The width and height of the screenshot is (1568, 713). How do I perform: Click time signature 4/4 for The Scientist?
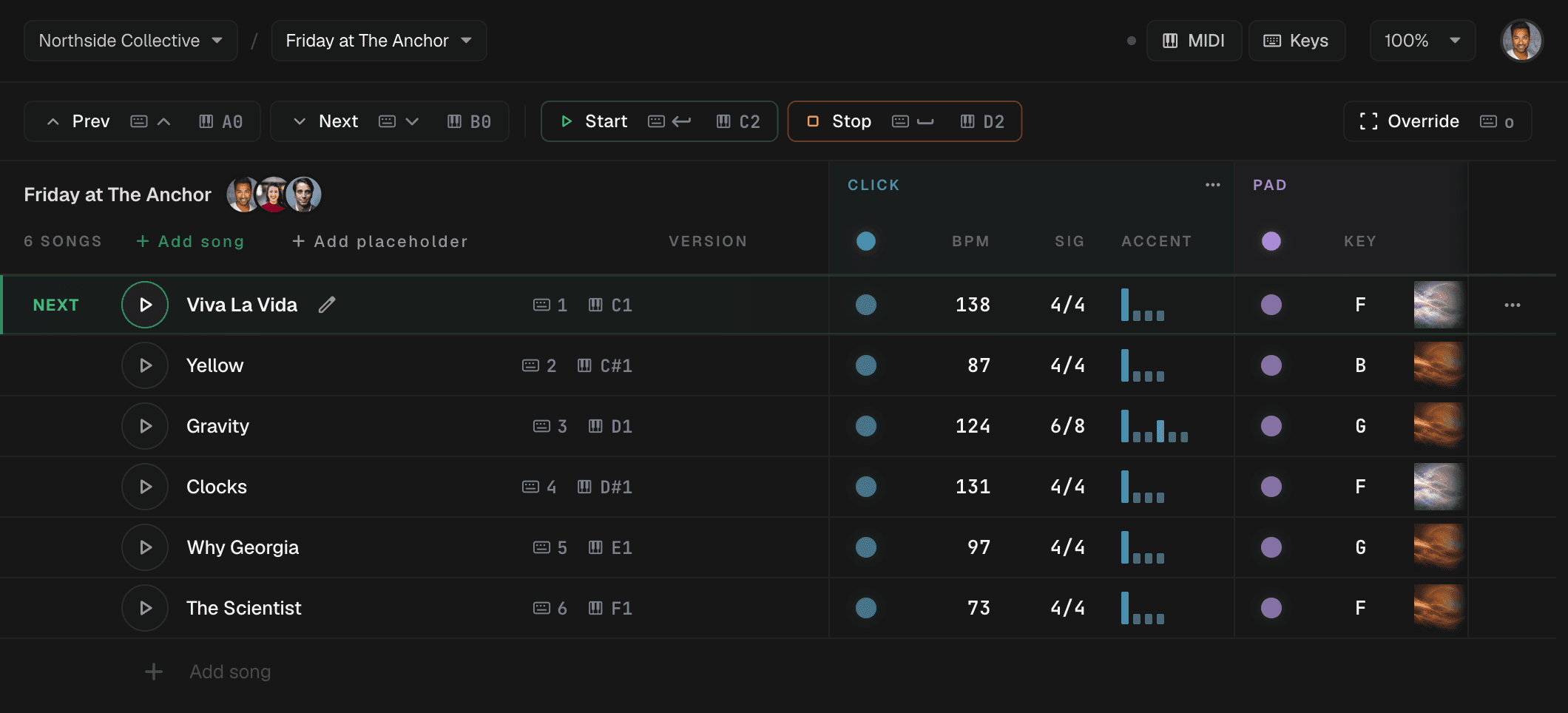(x=1067, y=608)
